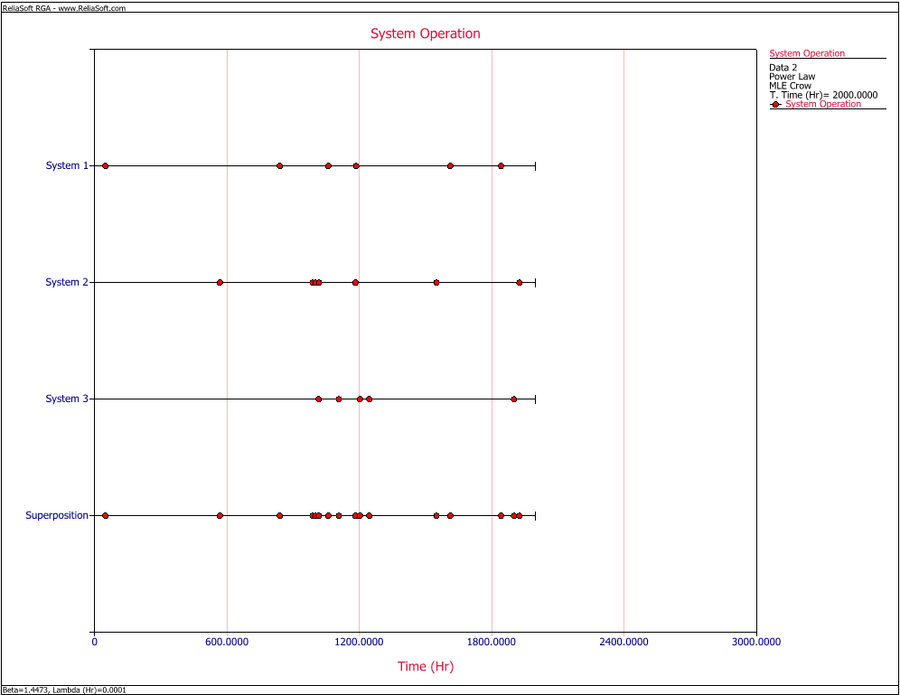Click the 2400.0000 x-axis label
Viewport: 900px width, 695px height.
point(624,642)
